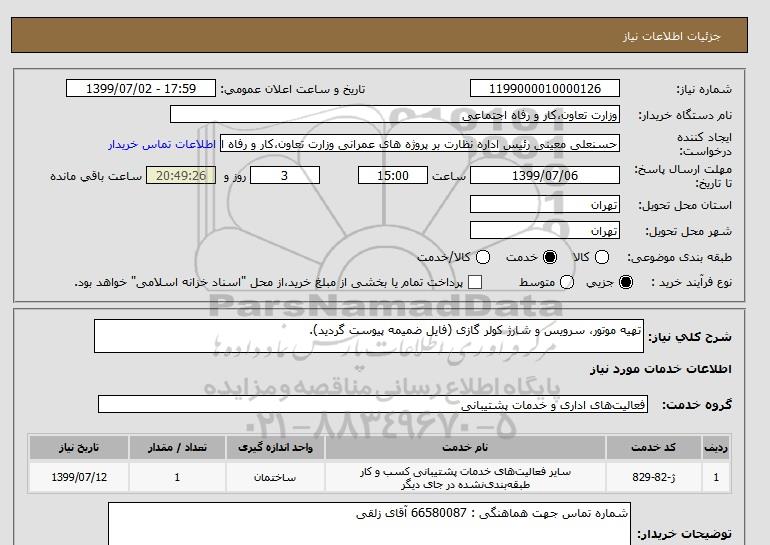The width and height of the screenshot is (770, 545).
Task: Choose the کالا/خدمت radio option
Action: click(x=483, y=257)
